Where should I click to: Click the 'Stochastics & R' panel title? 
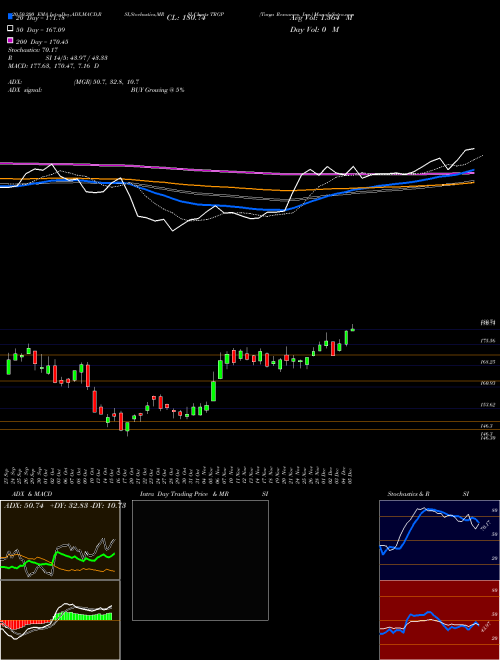click(x=408, y=494)
